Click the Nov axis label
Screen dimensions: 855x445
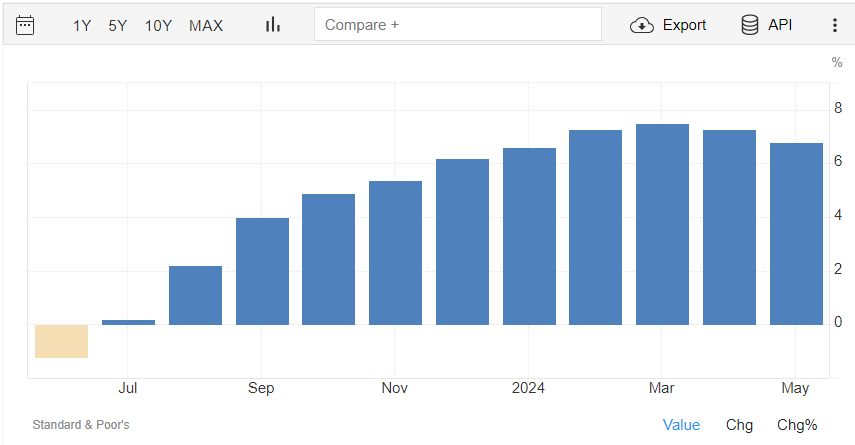(394, 388)
